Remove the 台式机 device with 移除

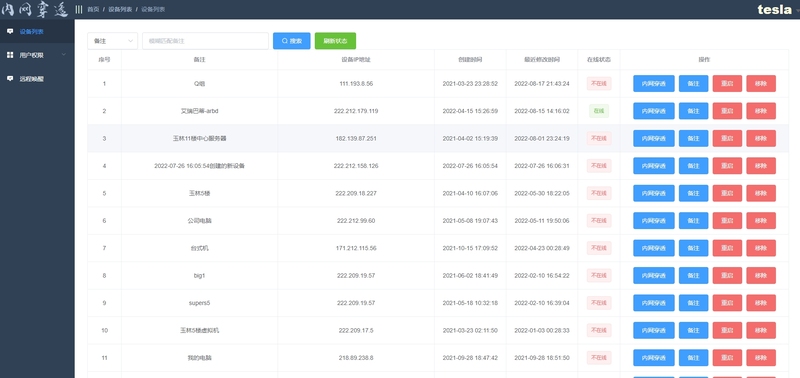pos(761,248)
